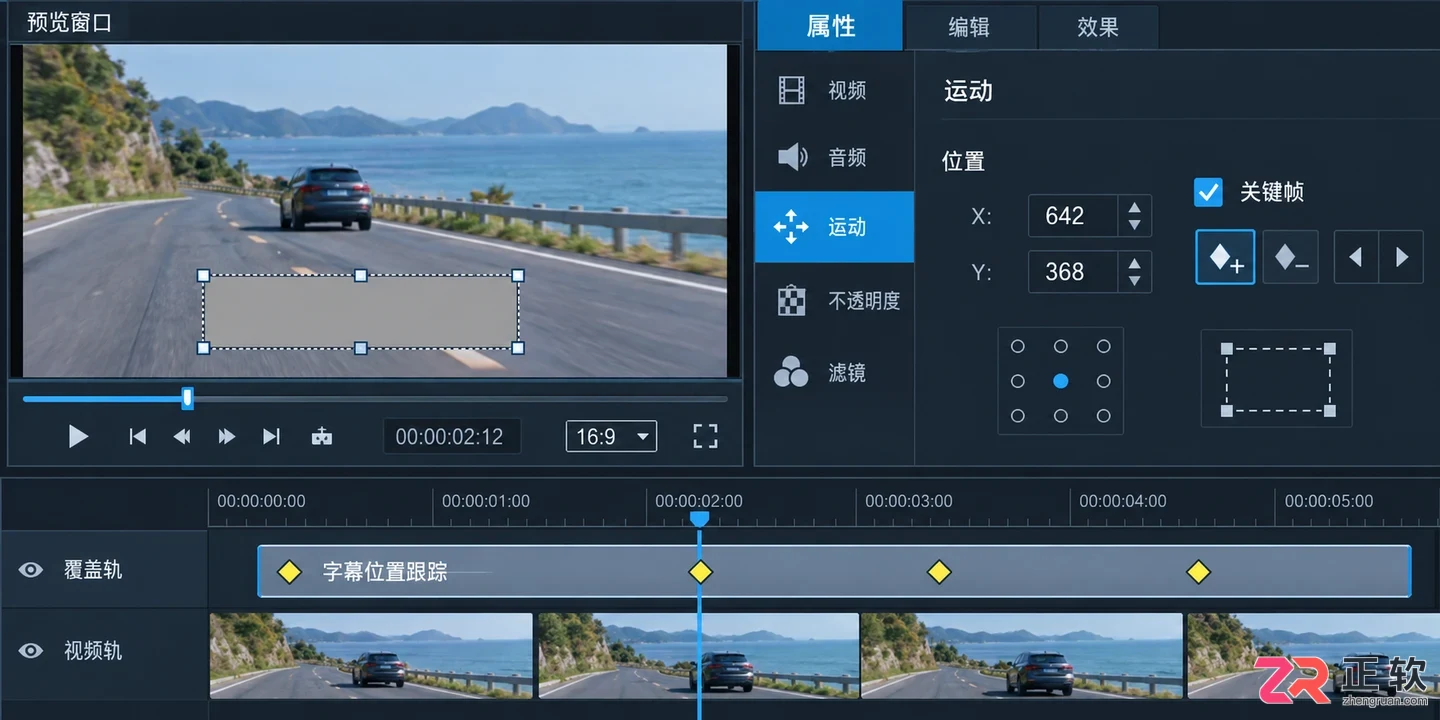Viewport: 1440px width, 720px height.
Task: Select the top-left anchor point radio button
Action: click(x=1018, y=346)
